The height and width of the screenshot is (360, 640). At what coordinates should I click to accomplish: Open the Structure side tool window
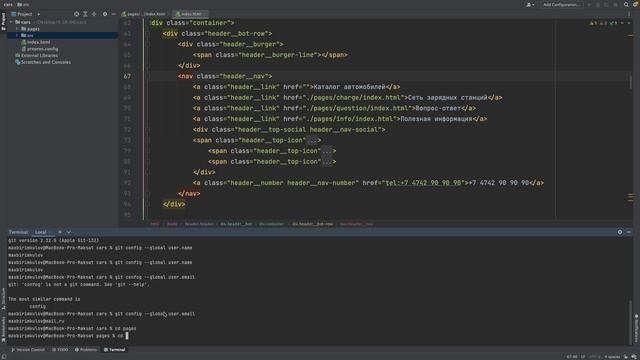point(3,298)
